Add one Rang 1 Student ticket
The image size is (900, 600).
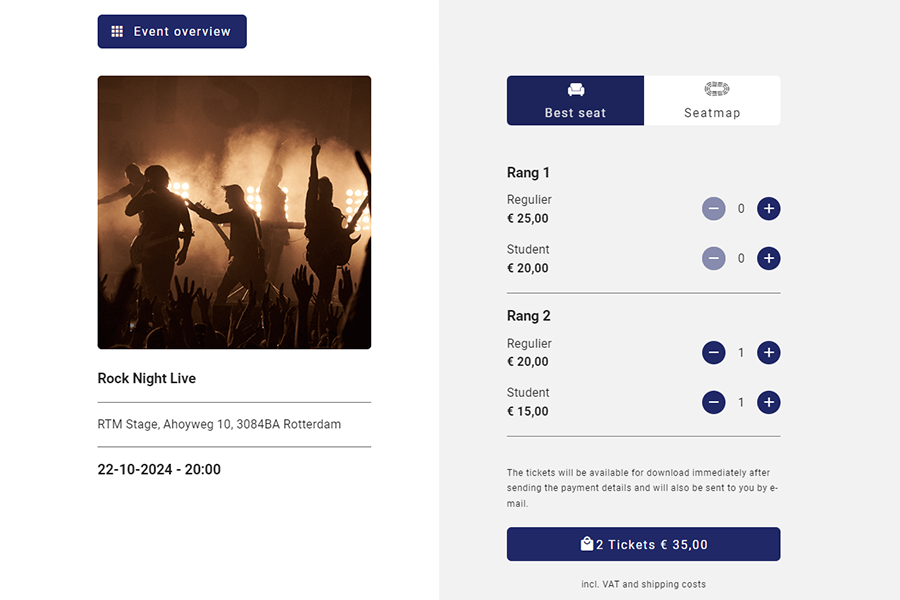pyautogui.click(x=768, y=259)
